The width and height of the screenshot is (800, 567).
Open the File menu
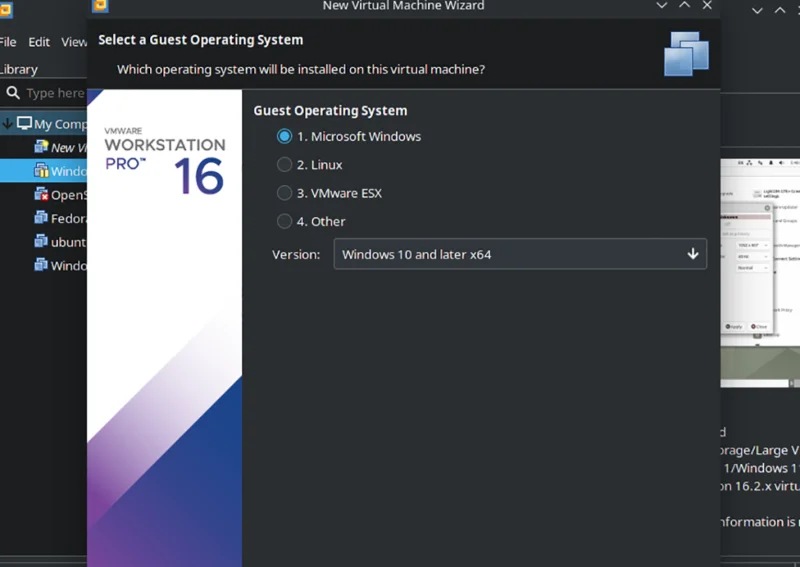point(8,42)
